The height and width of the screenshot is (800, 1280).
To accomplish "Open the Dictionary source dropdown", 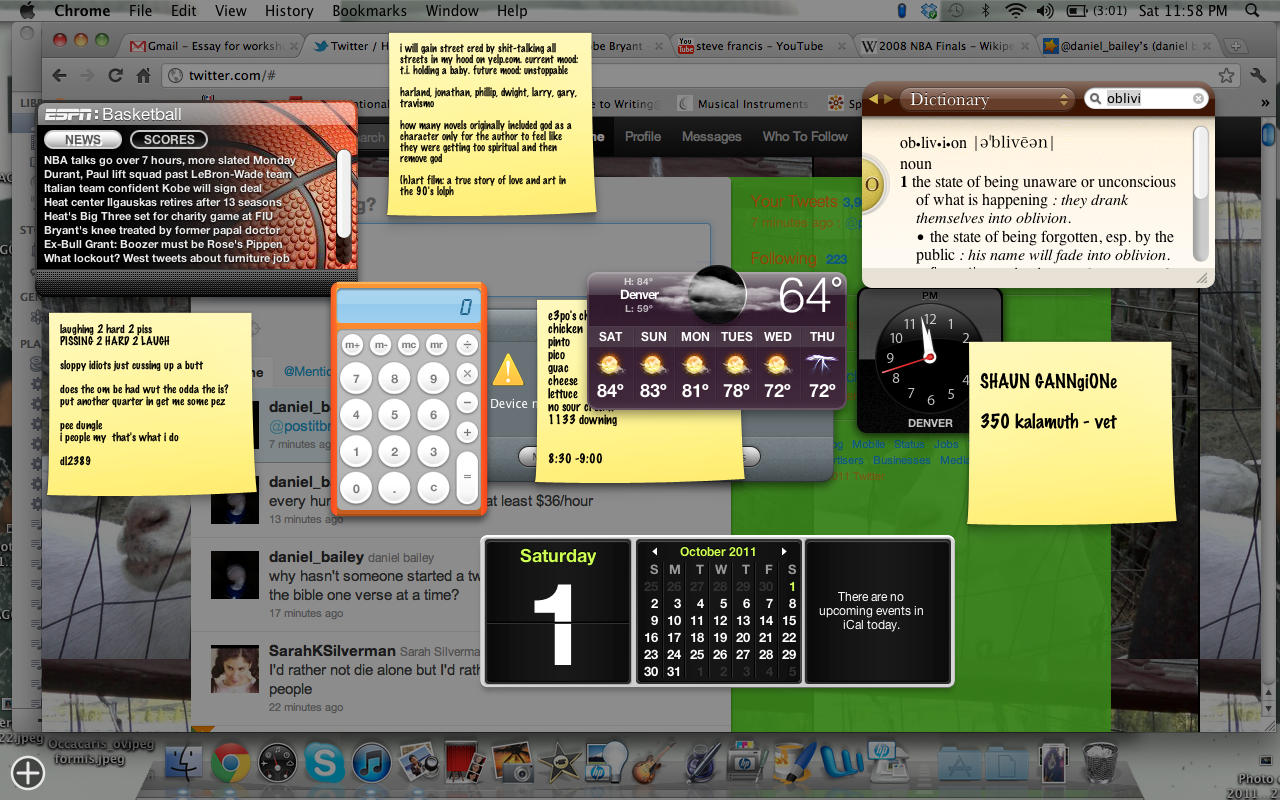I will [986, 99].
